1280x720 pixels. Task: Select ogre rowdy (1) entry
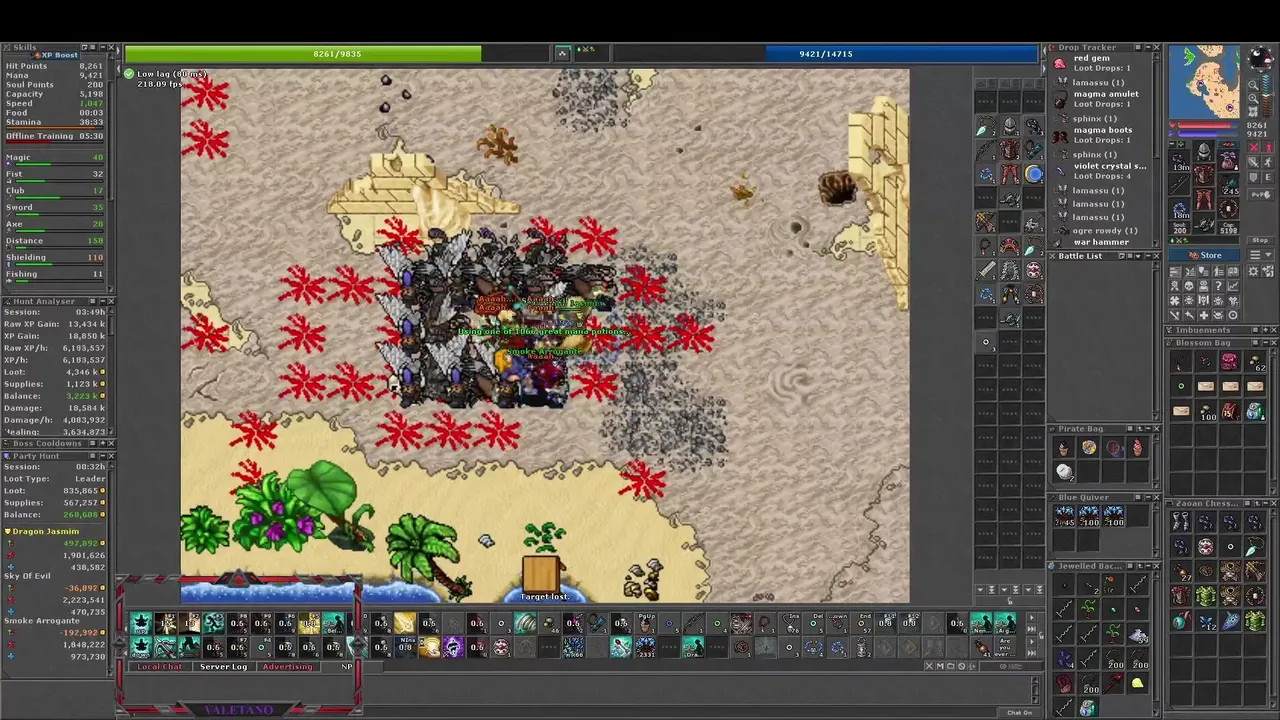click(1105, 231)
